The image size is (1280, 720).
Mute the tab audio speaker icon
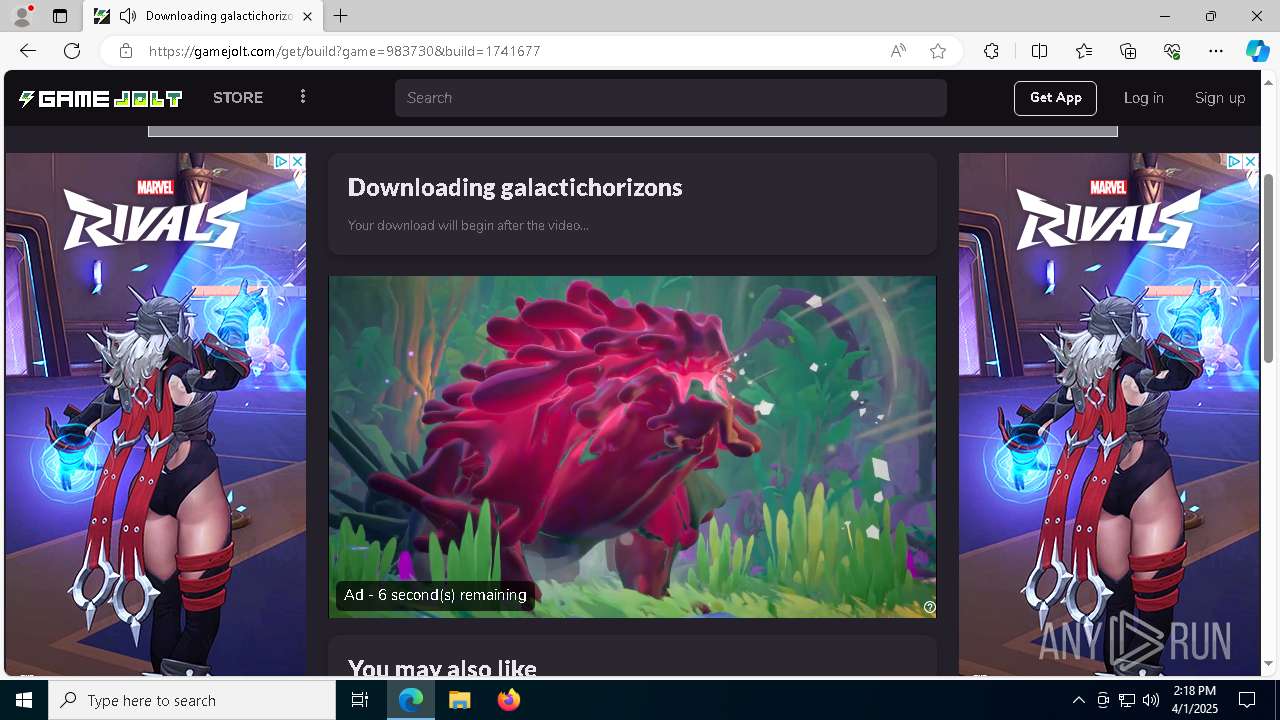point(128,16)
